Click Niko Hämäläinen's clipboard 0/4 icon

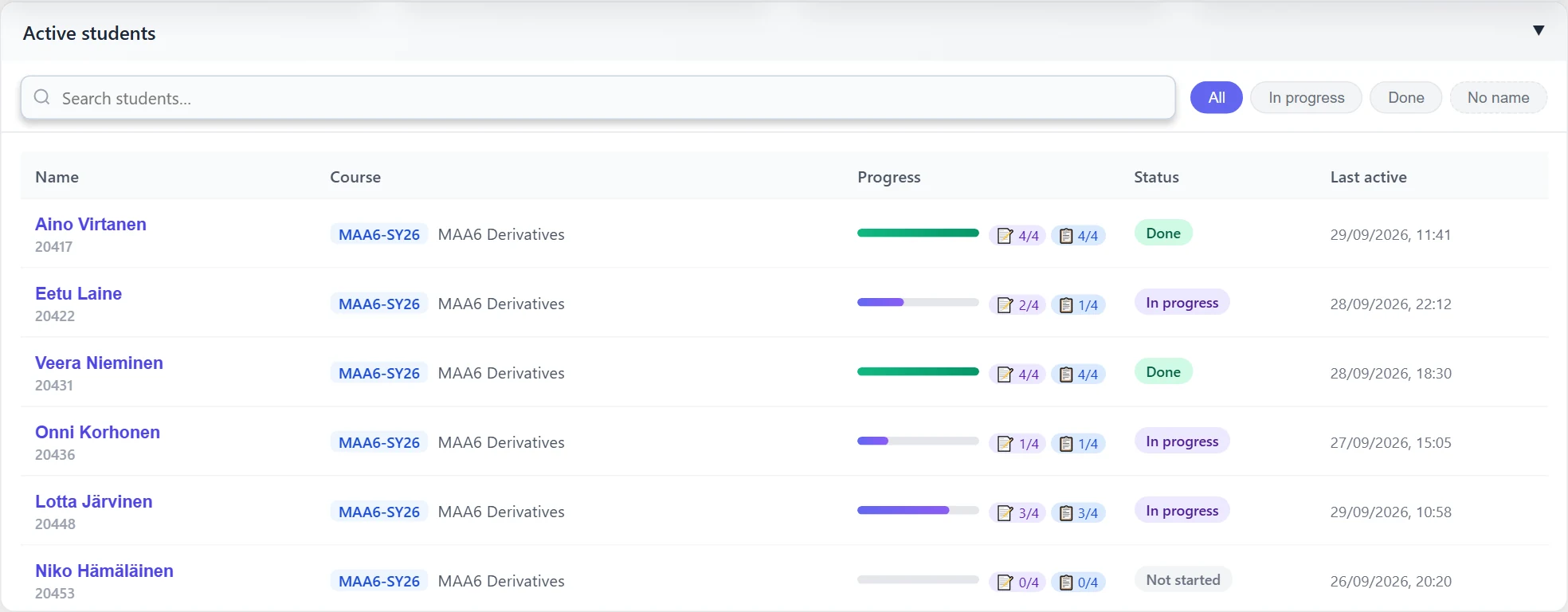click(1066, 583)
